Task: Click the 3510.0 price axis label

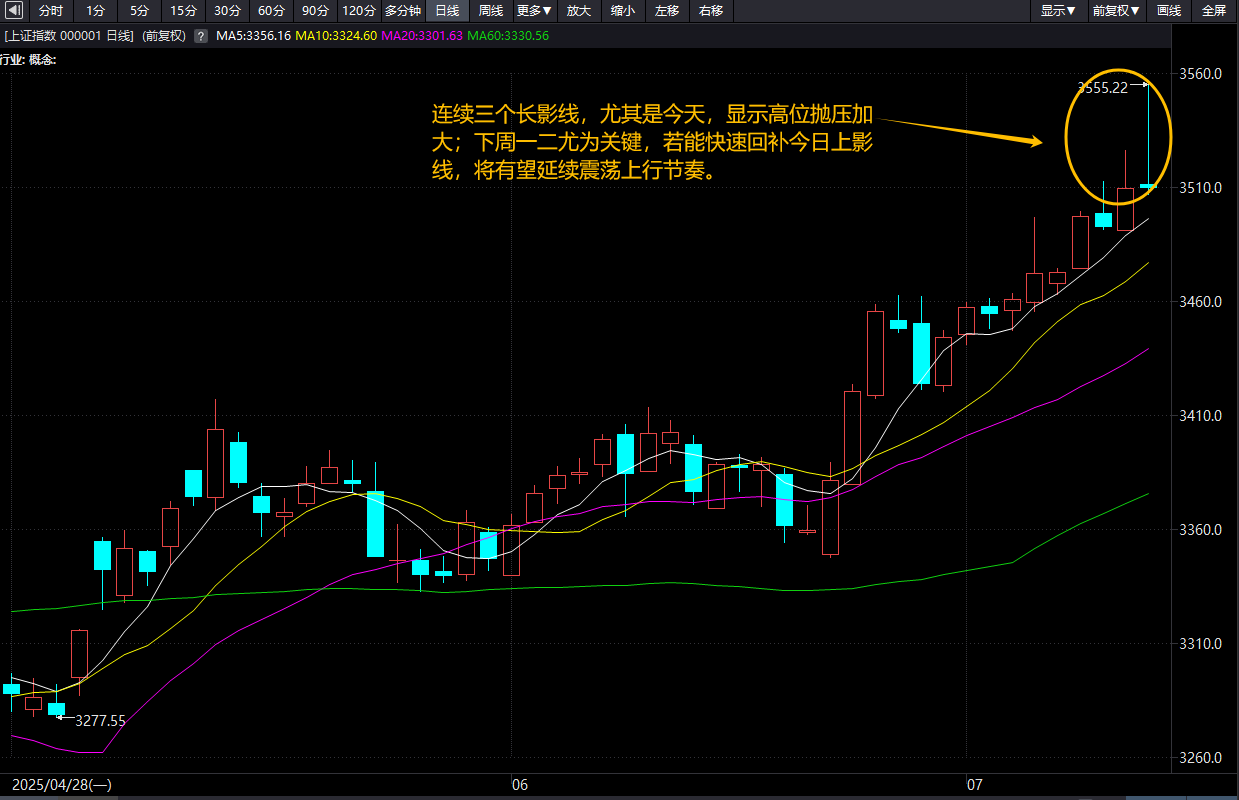Action: coord(1203,188)
